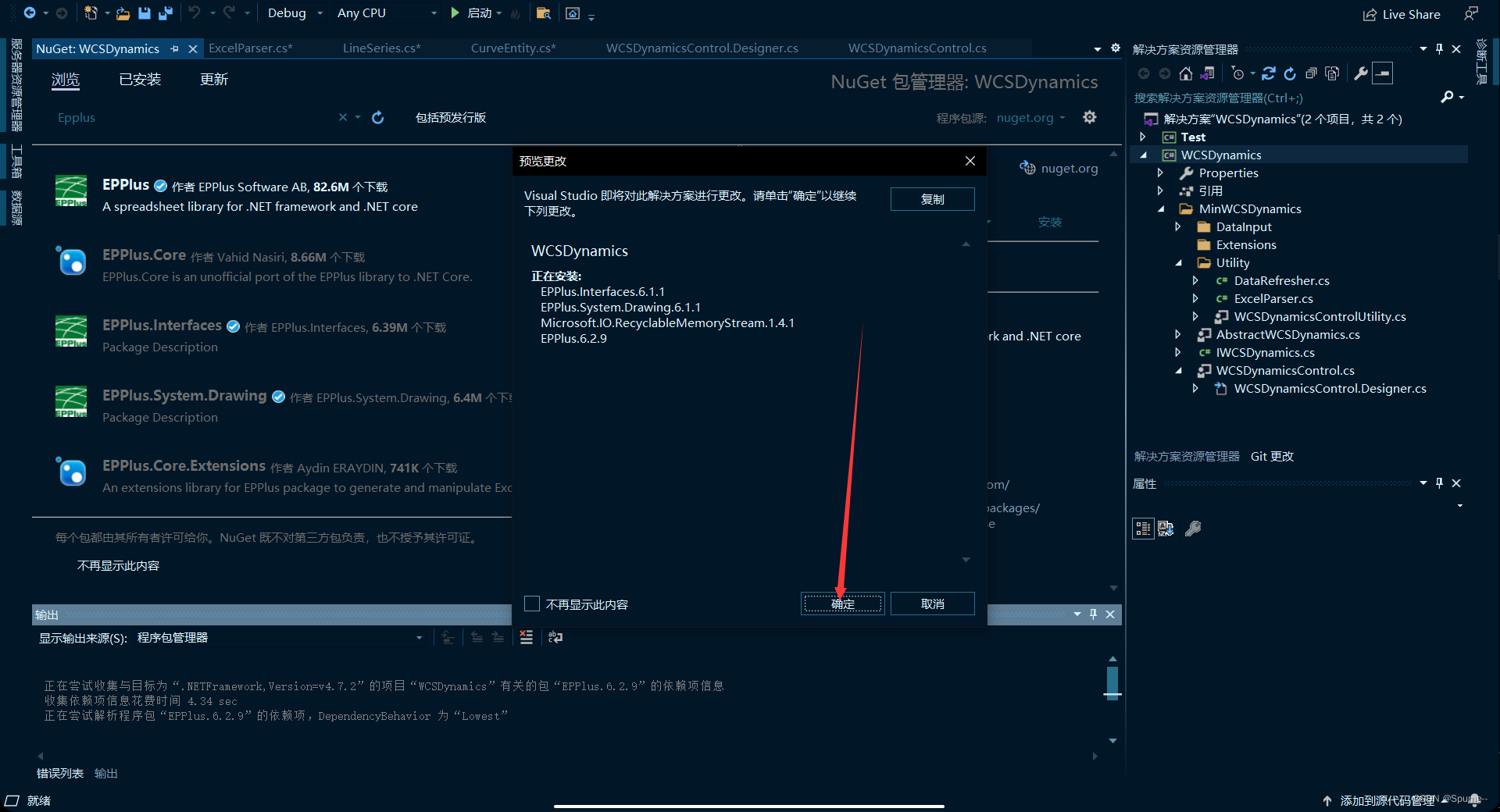
Task: Pin the Solution Explorer panel
Action: [x=1439, y=49]
